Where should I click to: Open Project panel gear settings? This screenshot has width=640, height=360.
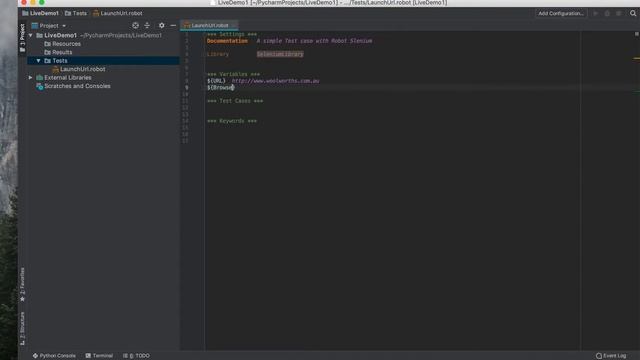pos(162,25)
